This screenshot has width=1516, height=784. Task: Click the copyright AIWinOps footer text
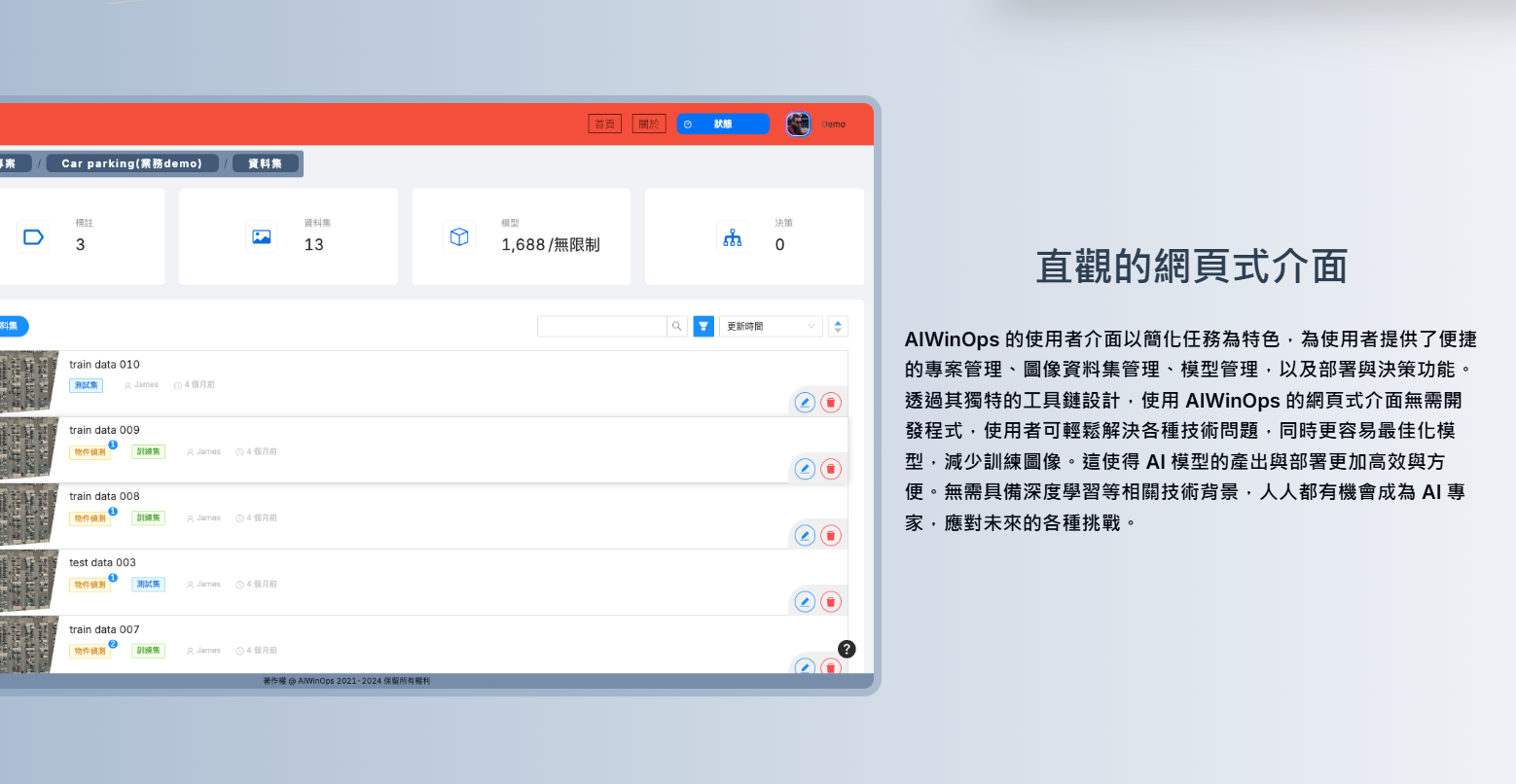coord(346,681)
